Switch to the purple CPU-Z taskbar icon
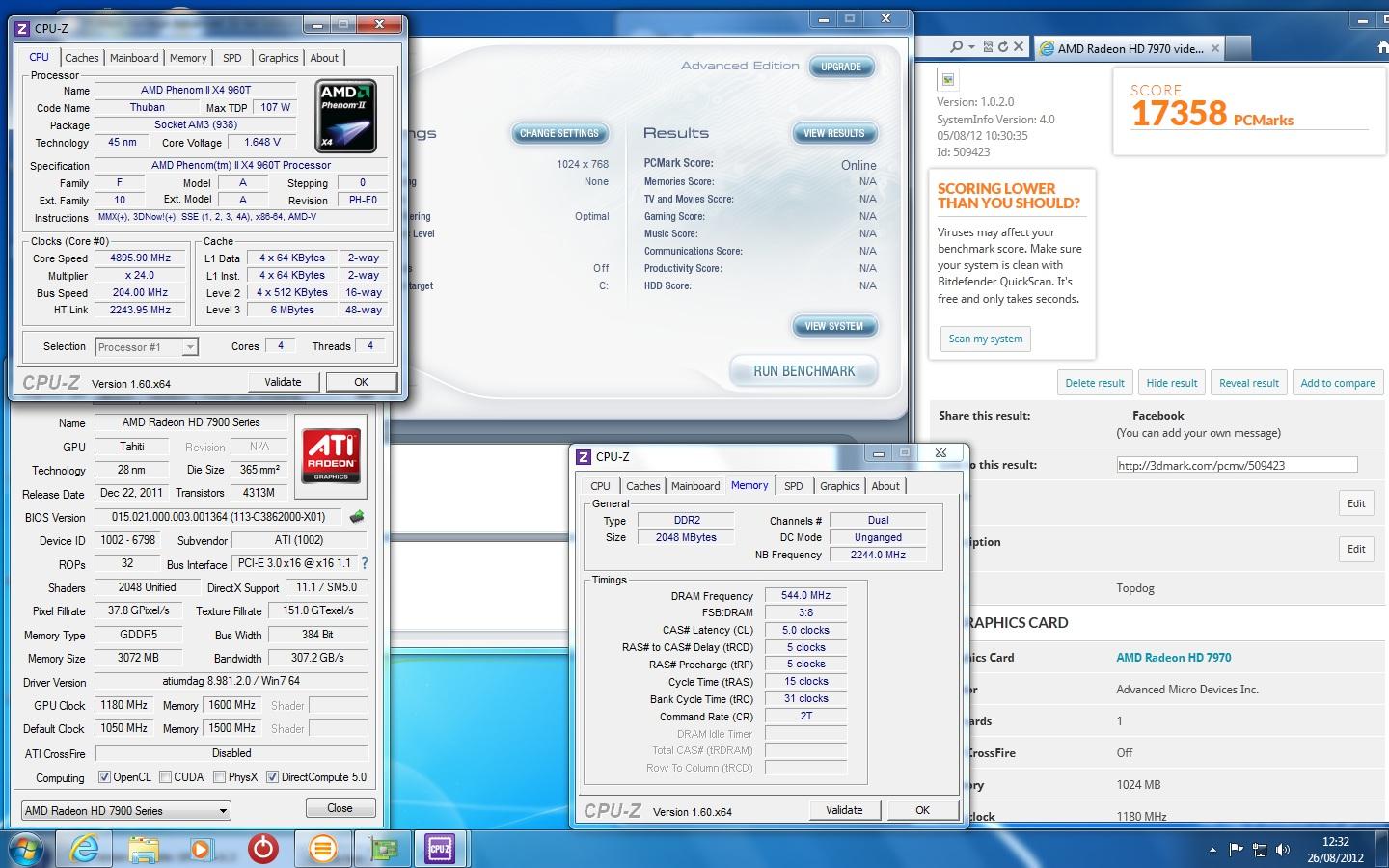 click(440, 849)
